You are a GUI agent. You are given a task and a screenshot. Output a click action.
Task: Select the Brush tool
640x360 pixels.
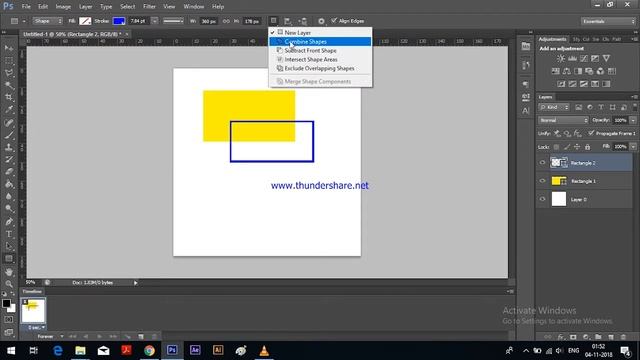pos(9,135)
